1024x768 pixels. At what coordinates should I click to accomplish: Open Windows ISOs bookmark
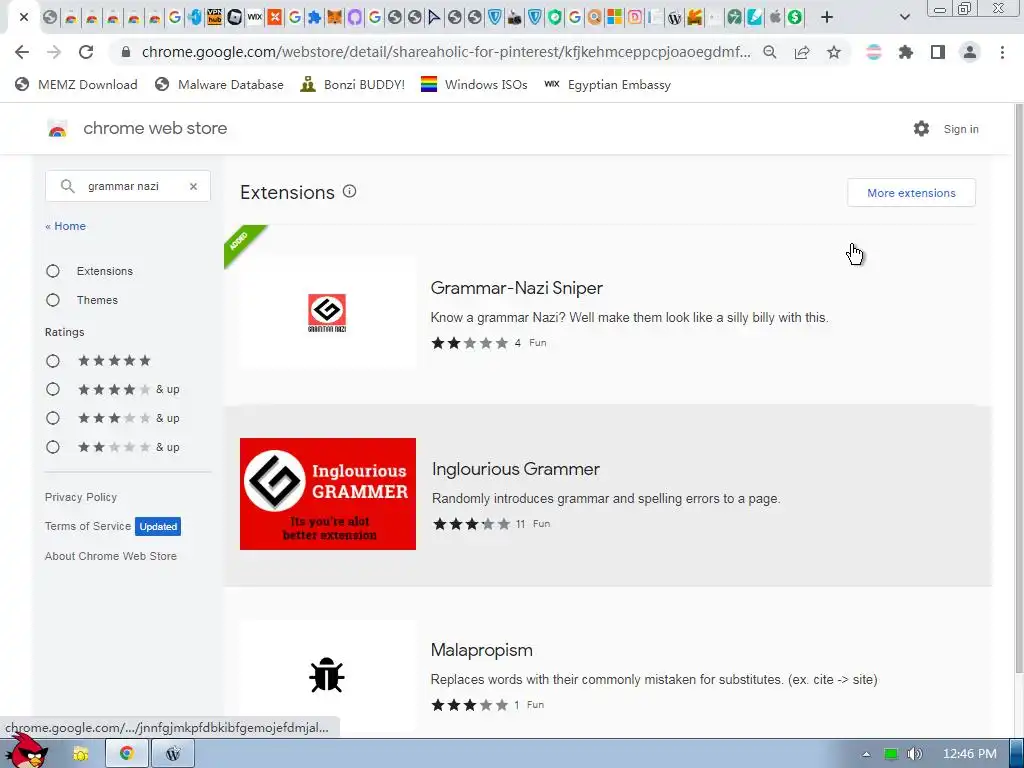click(474, 84)
